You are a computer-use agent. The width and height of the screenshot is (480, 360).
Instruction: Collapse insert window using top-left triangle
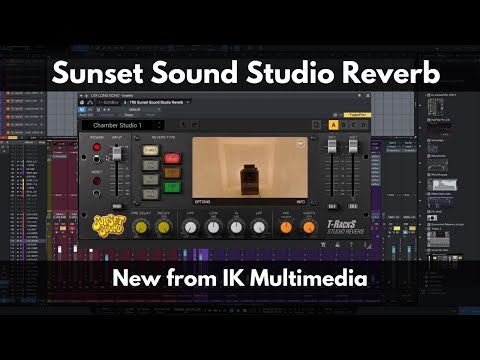tap(81, 96)
